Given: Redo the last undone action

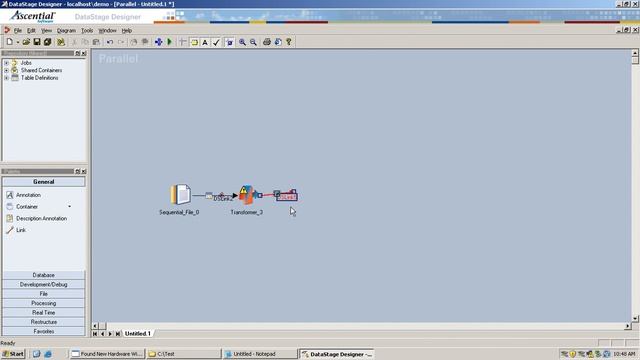Looking at the screenshot, I should click(x=121, y=42).
